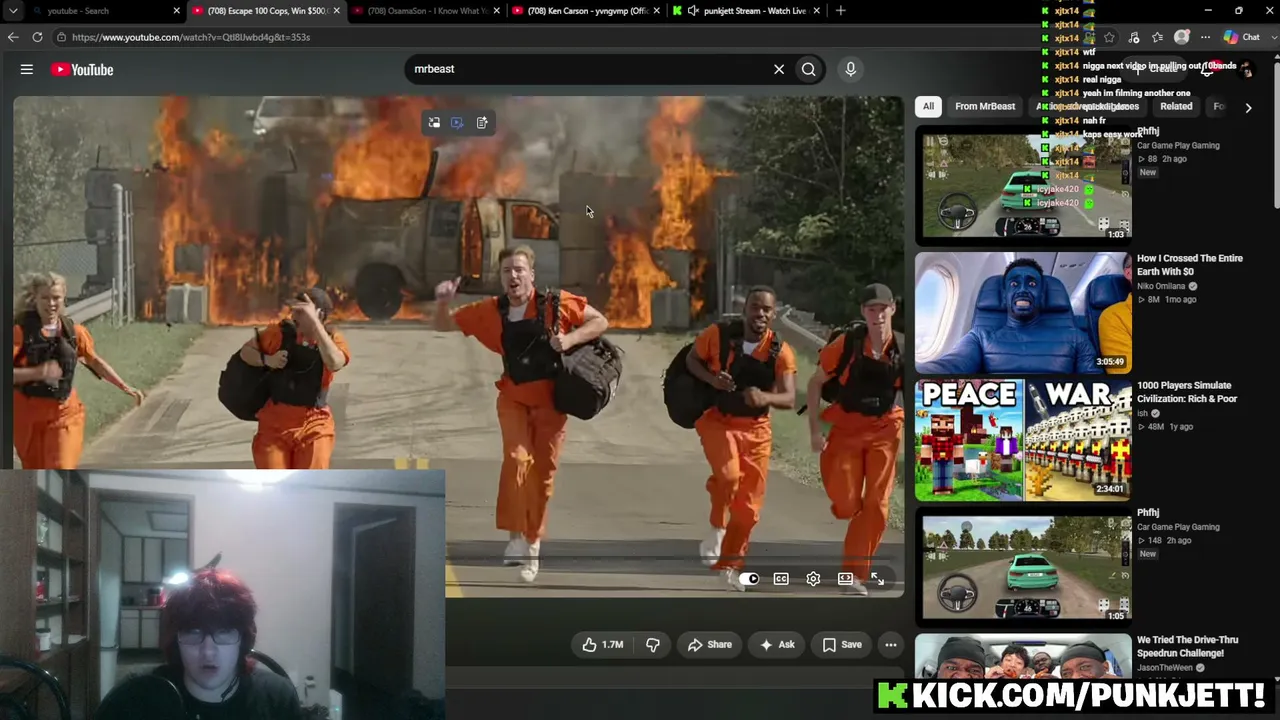
Task: Open the browser profile avatar
Action: (1182, 37)
